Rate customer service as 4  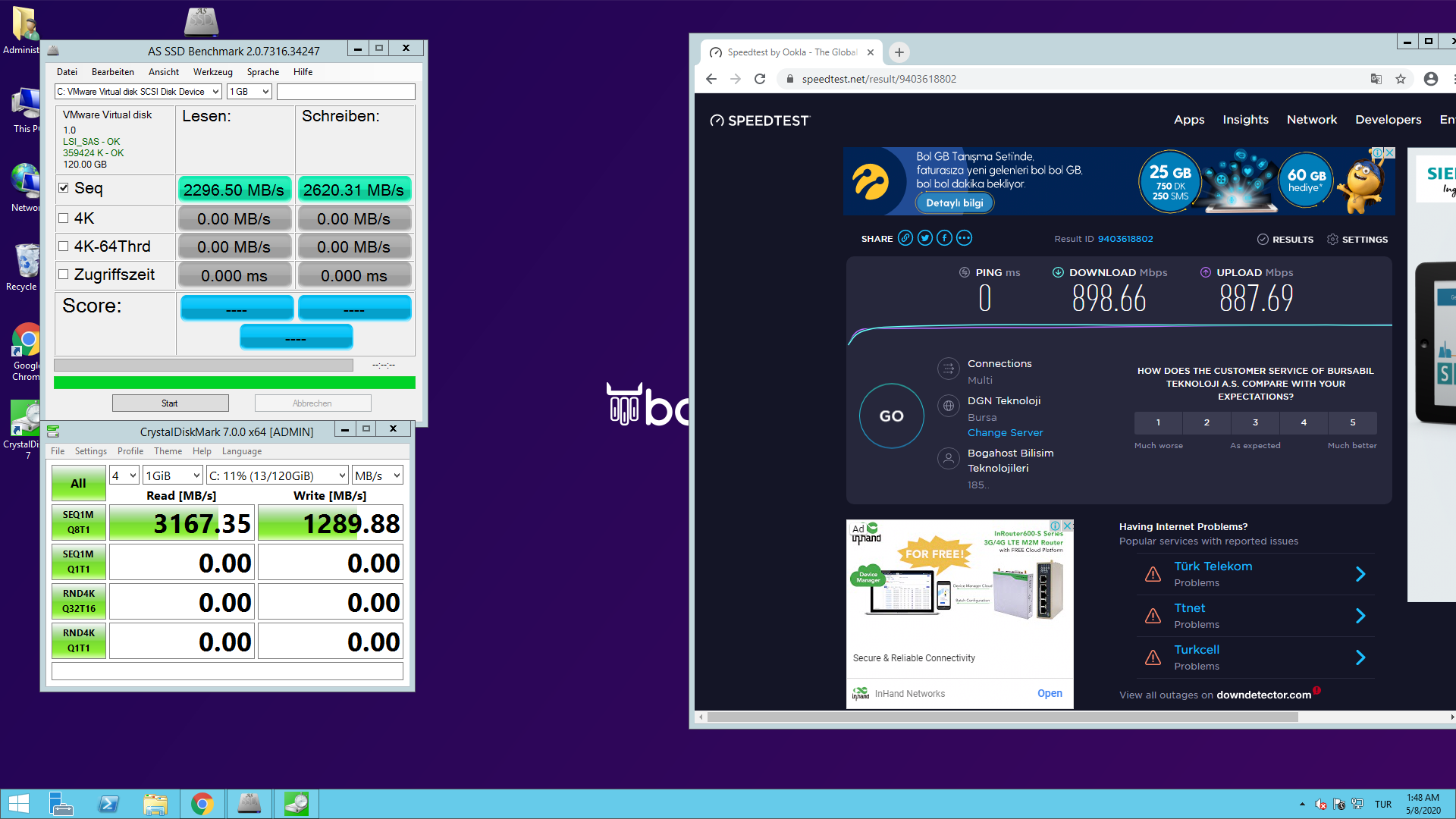point(1304,422)
